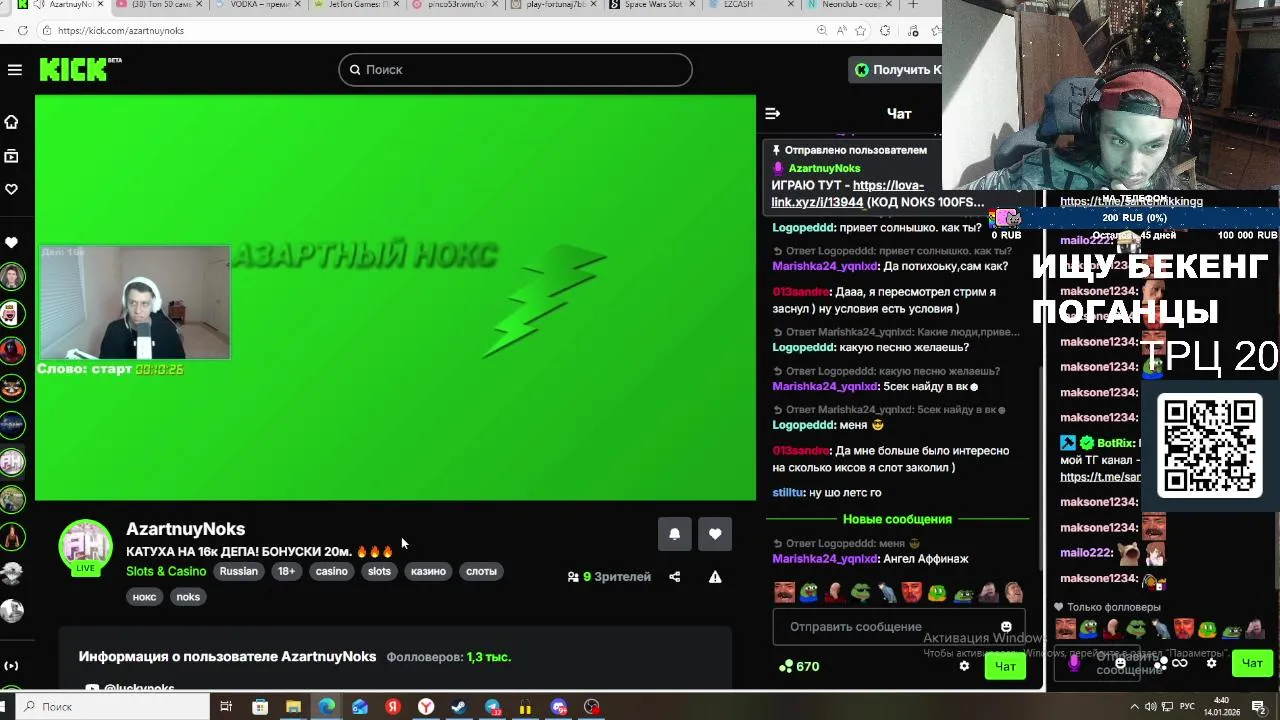
Task: Send message with main chat Чат button
Action: [x=1005, y=666]
